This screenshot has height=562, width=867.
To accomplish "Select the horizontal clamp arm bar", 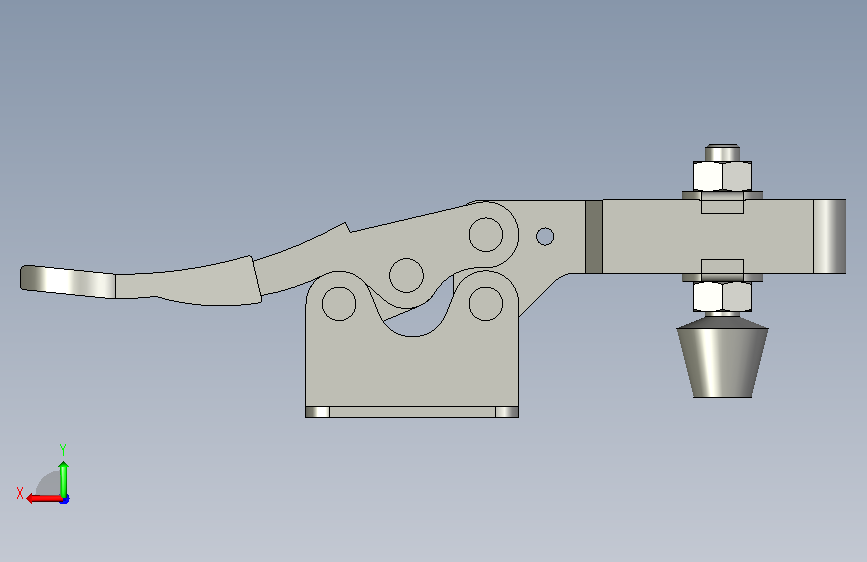I will click(708, 237).
